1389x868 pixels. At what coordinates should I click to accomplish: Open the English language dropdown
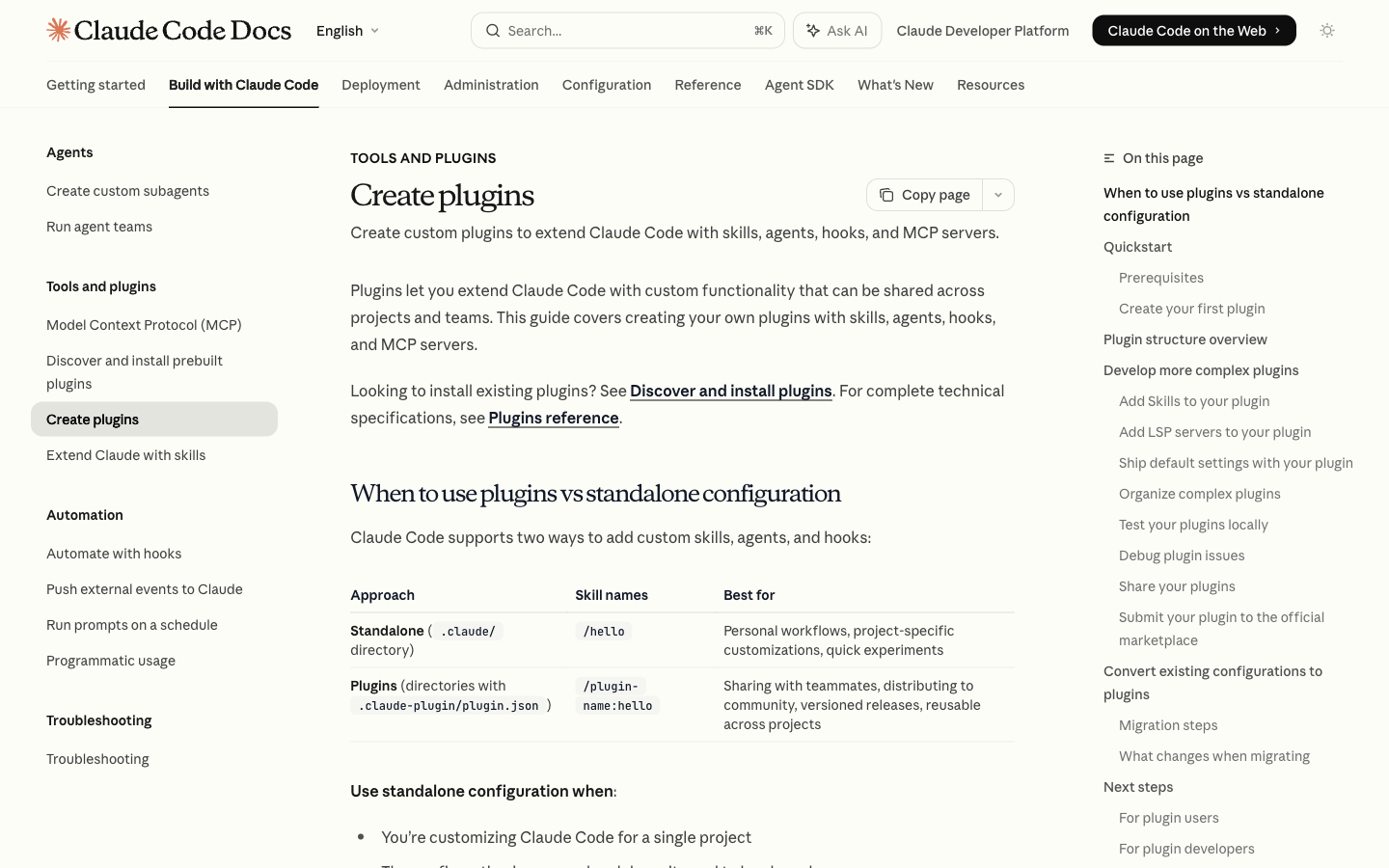point(347,31)
